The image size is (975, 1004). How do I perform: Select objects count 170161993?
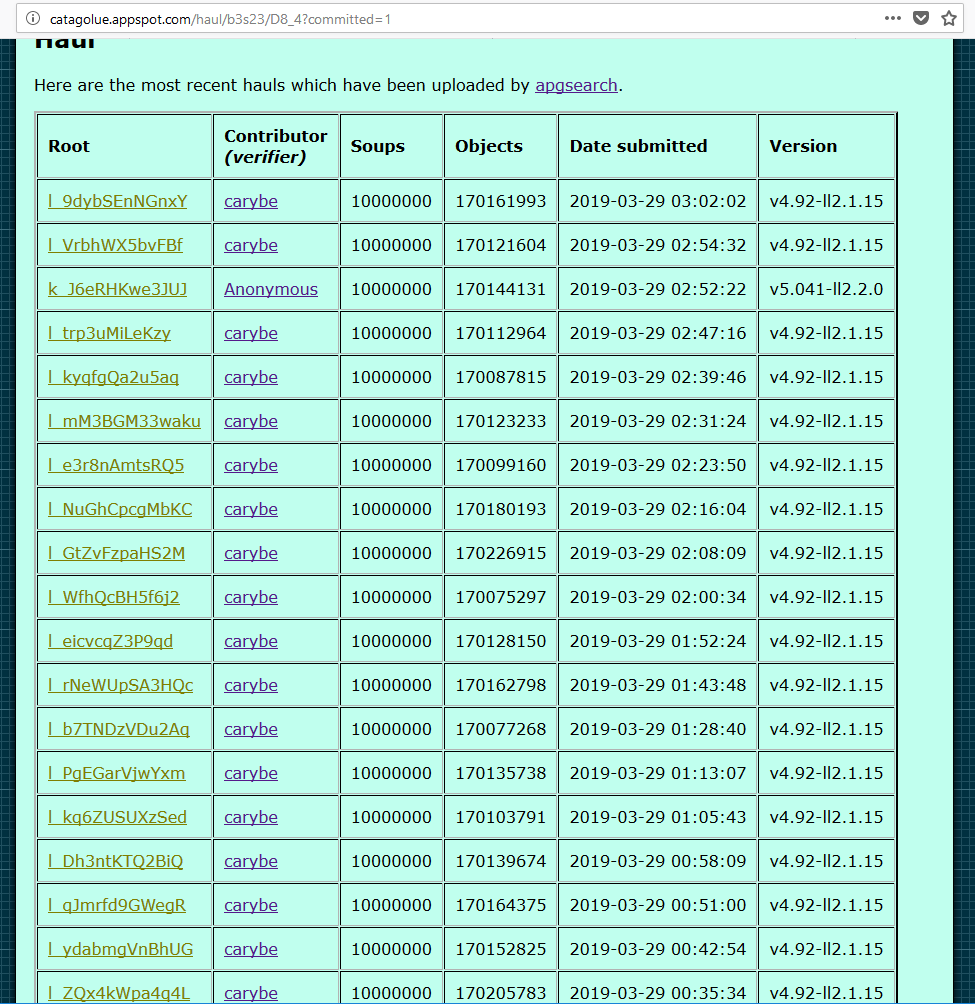pos(501,201)
